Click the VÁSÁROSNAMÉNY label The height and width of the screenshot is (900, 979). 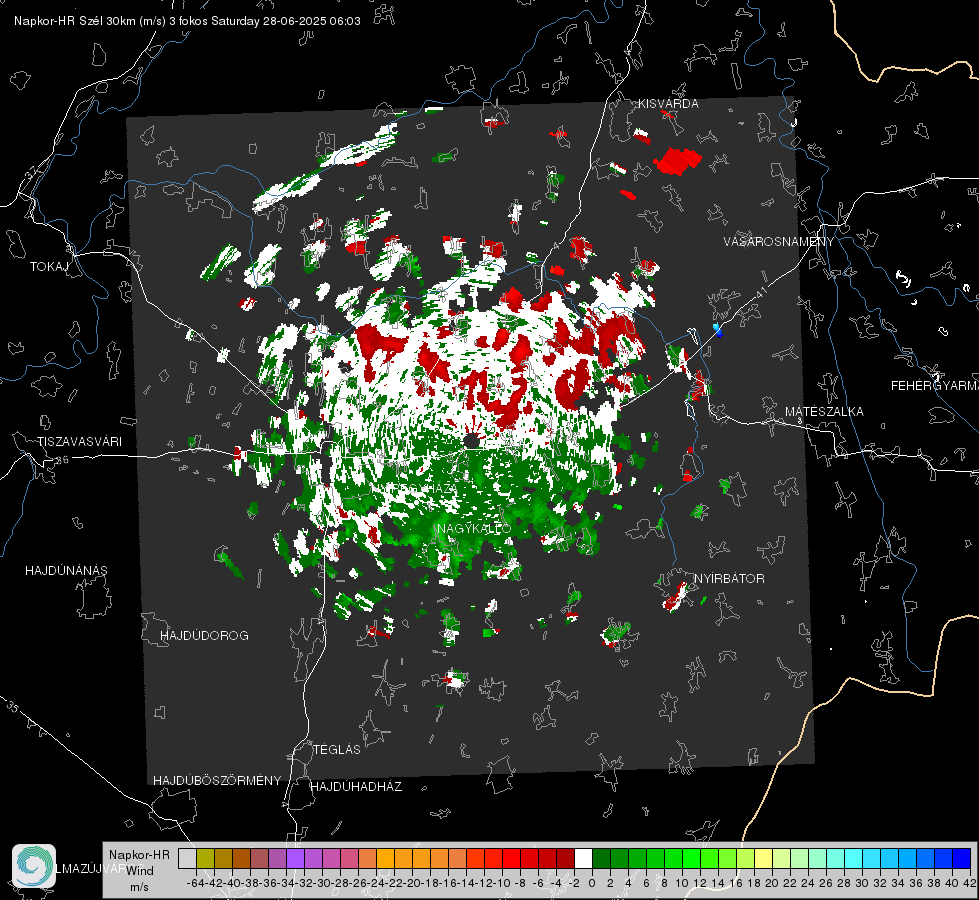[779, 242]
